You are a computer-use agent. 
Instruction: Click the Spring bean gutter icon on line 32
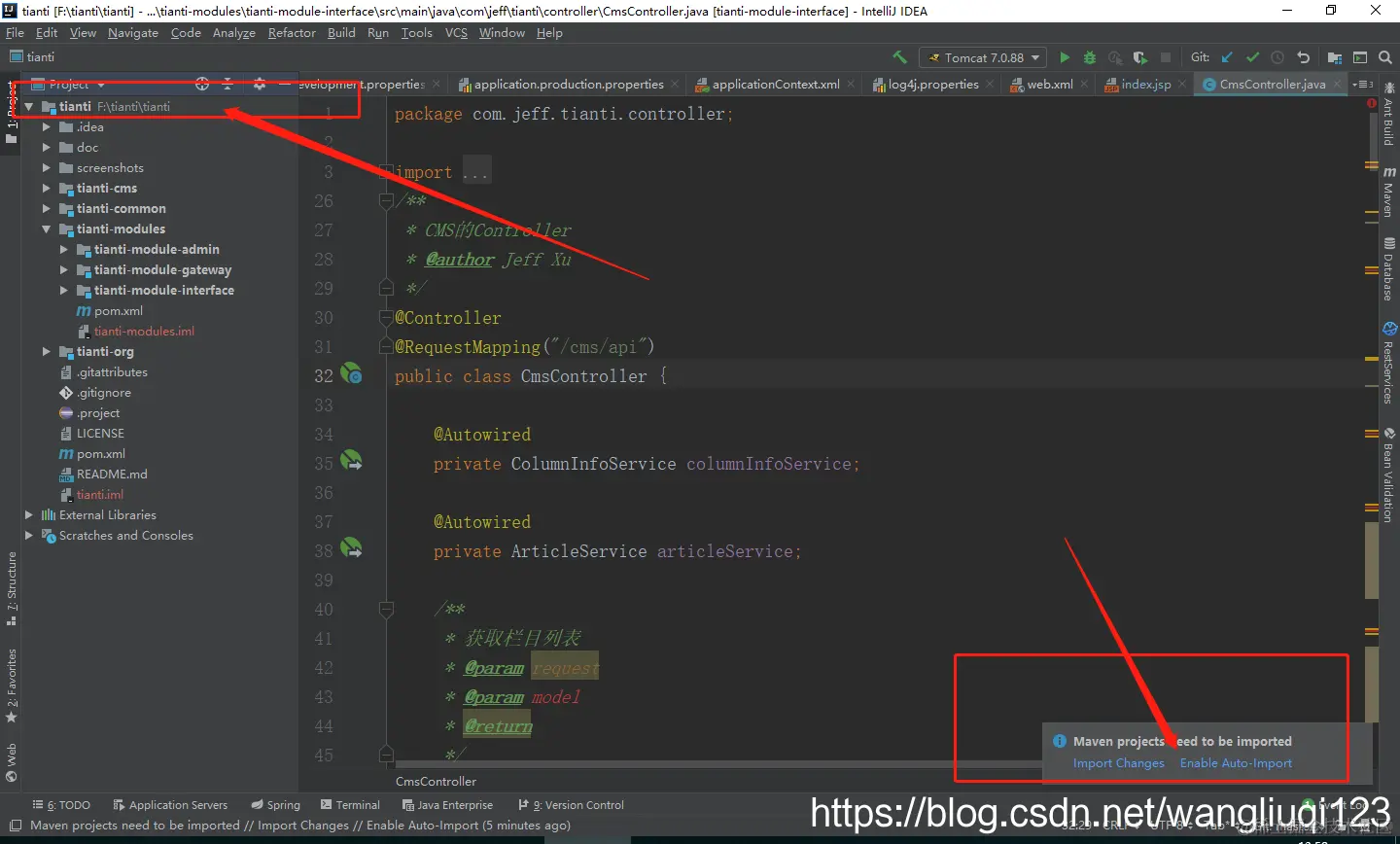pyautogui.click(x=351, y=373)
